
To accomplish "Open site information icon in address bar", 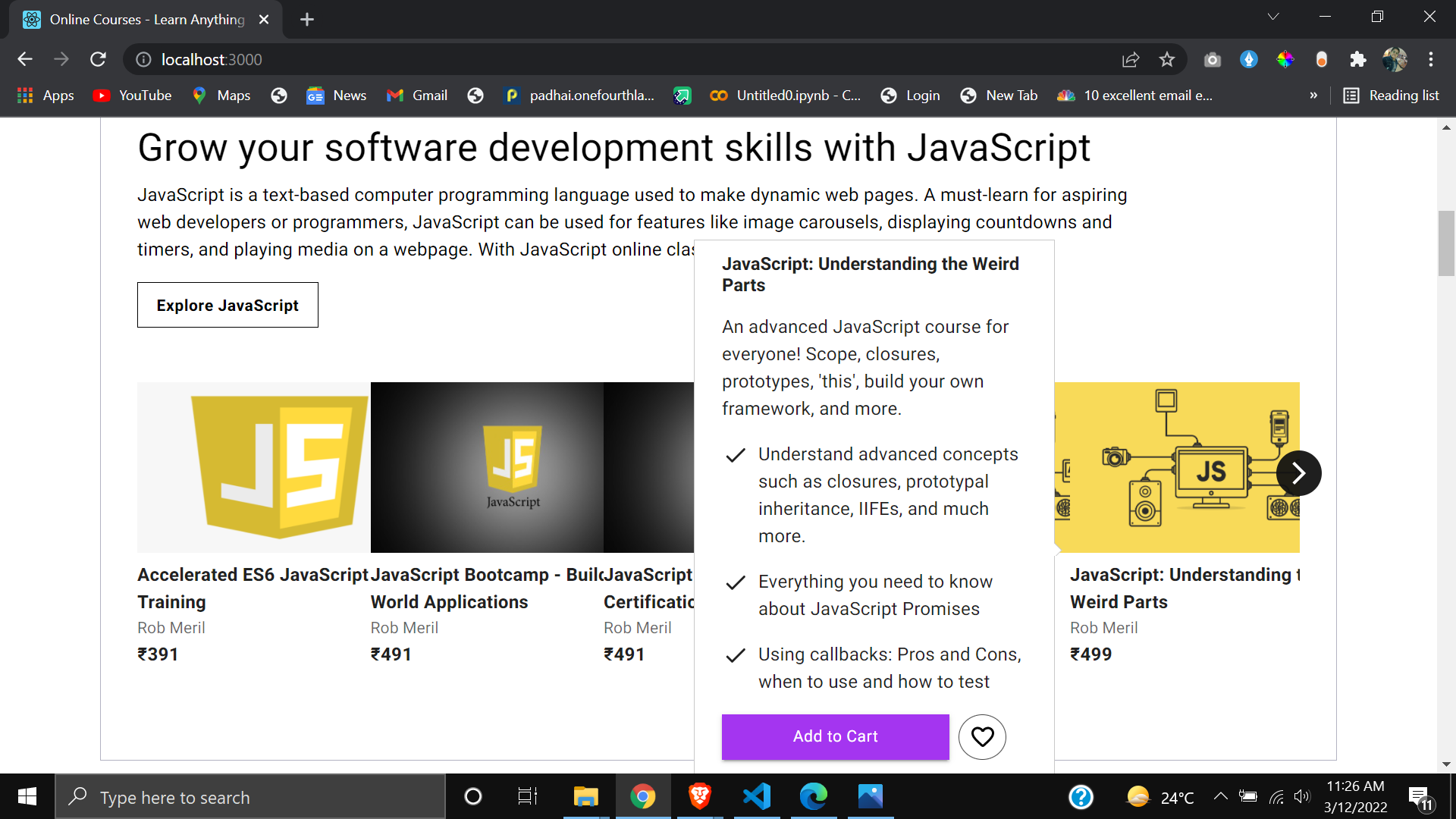I will click(x=143, y=59).
